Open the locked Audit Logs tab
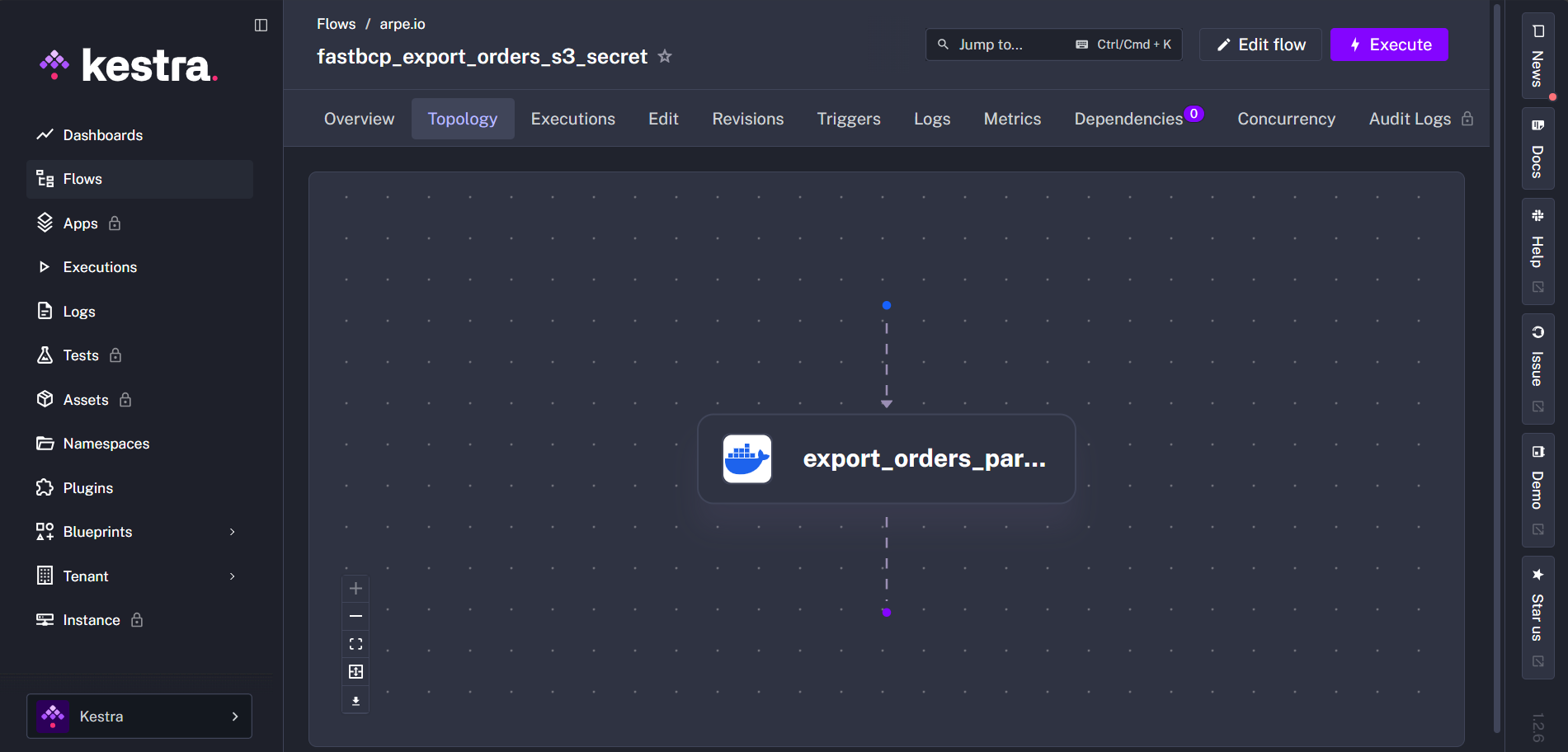 point(1410,118)
